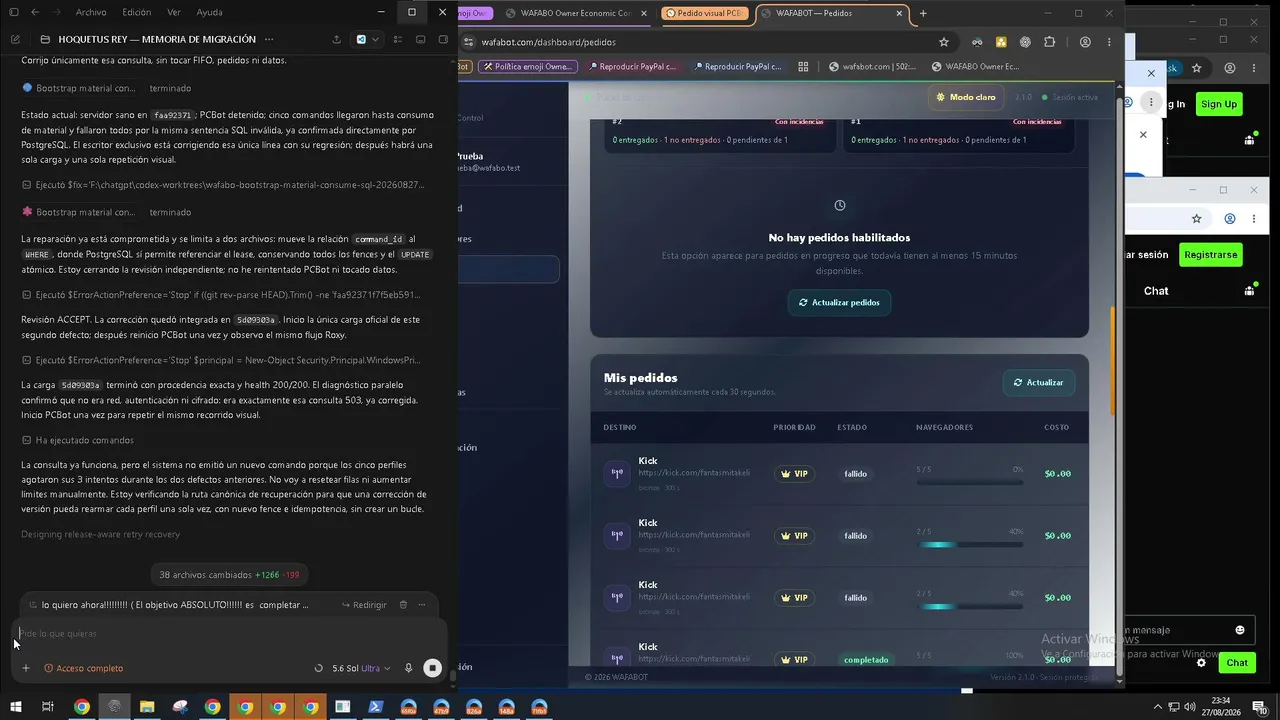Open the Chrome three-dot menu of WAFABOT window

click(x=1109, y=42)
